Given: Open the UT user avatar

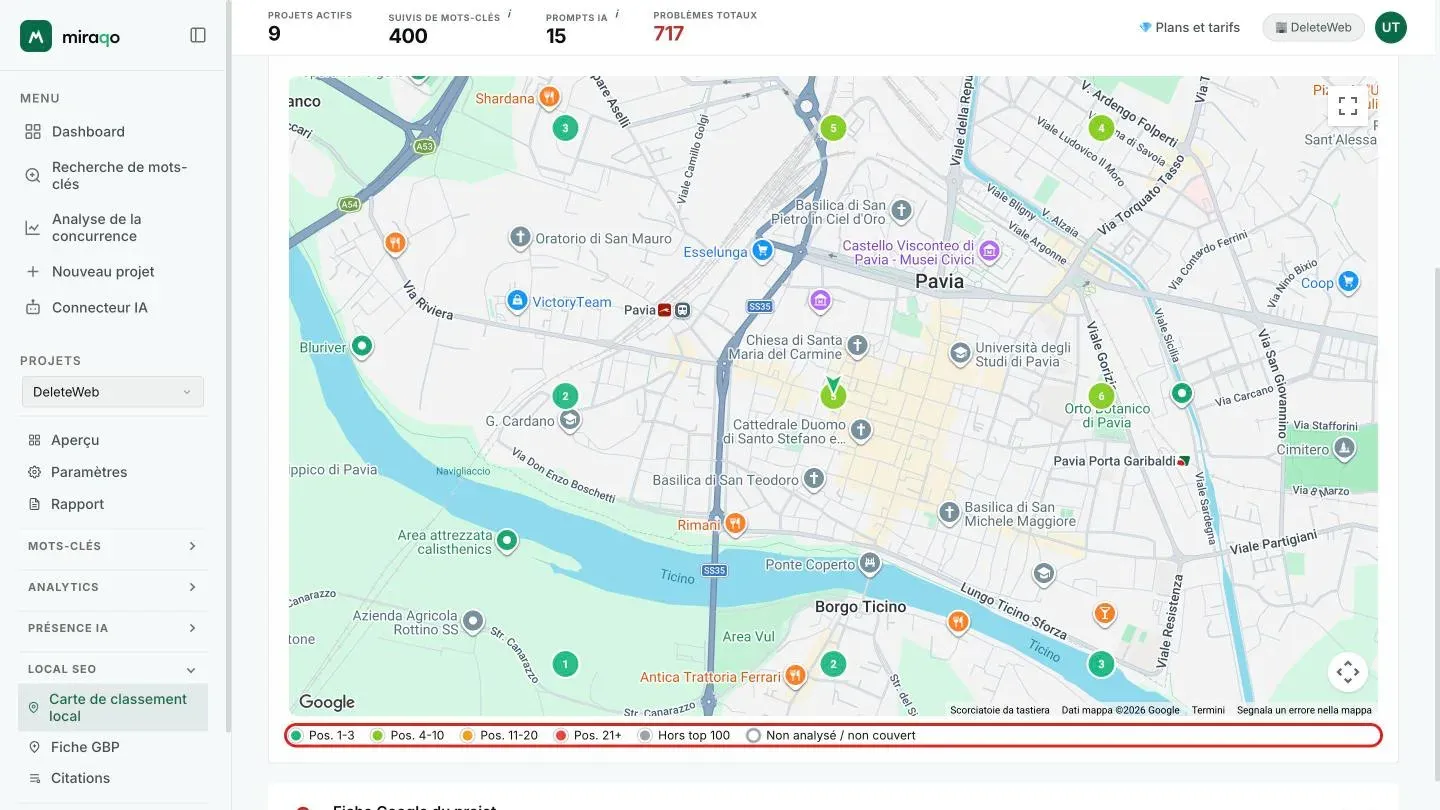Looking at the screenshot, I should coord(1390,28).
